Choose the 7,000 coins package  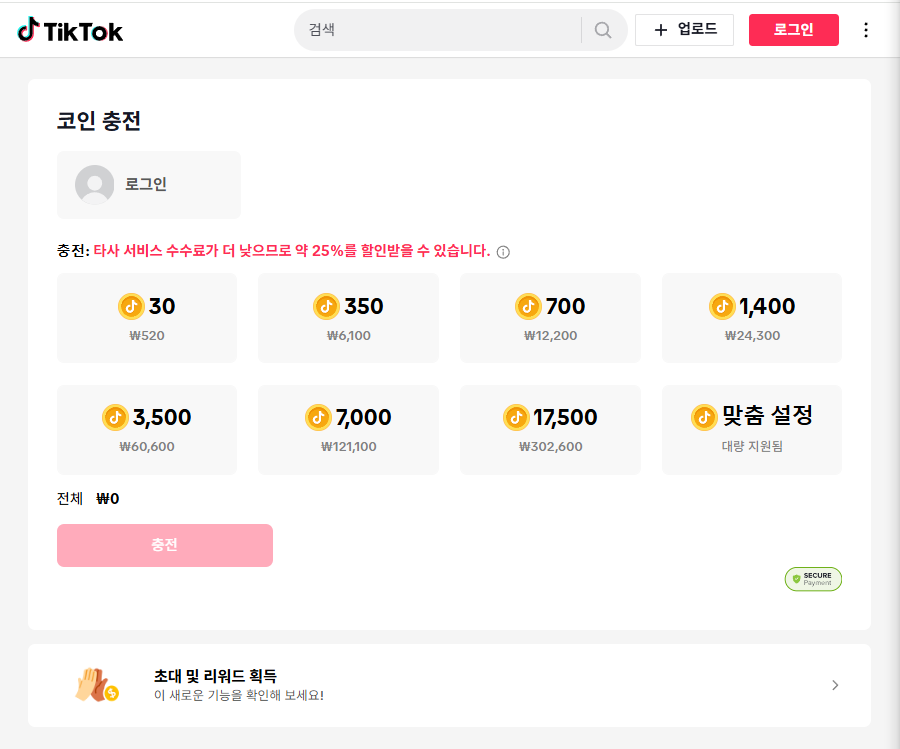348,430
